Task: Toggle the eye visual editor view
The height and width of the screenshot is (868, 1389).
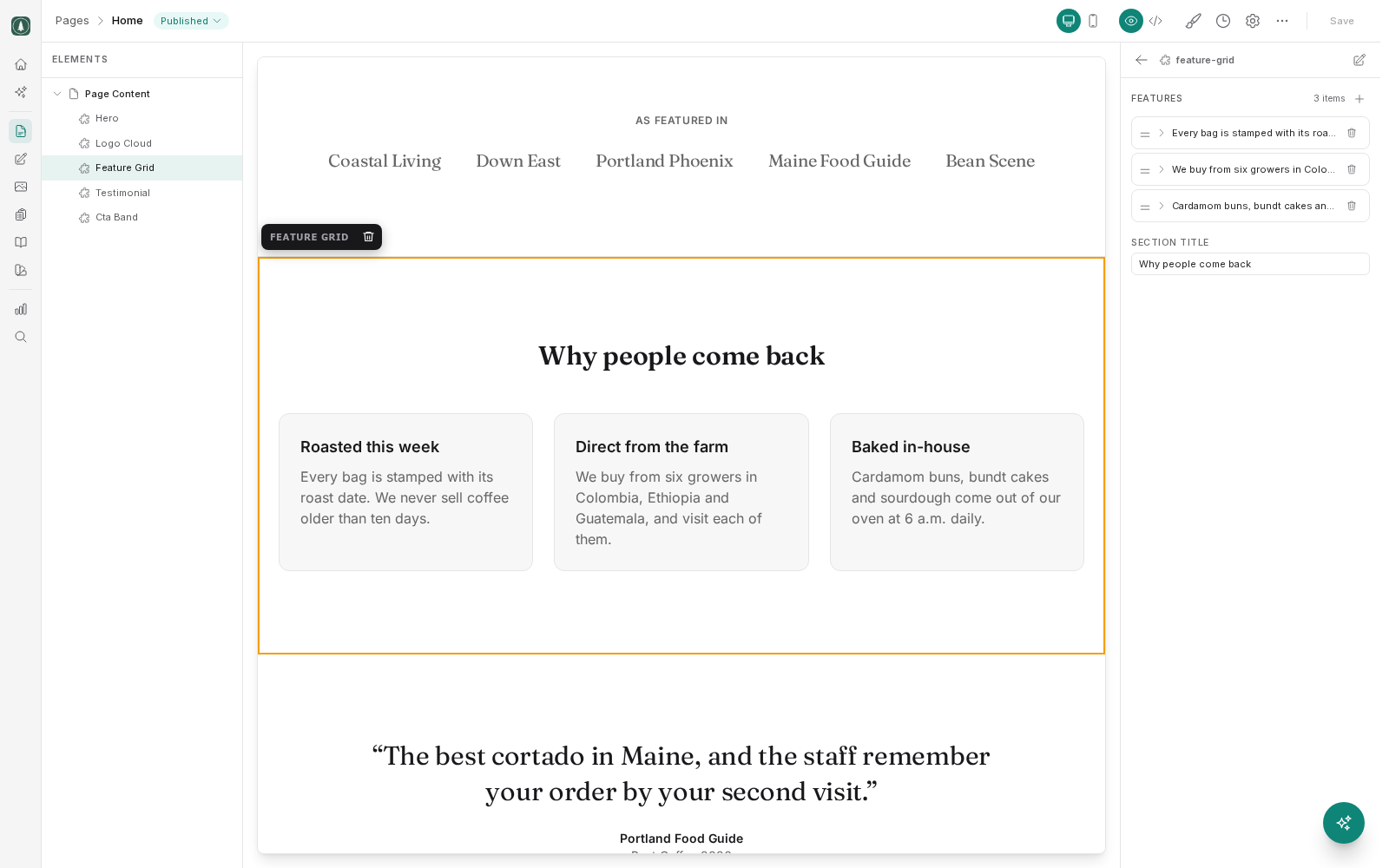Action: (x=1131, y=21)
